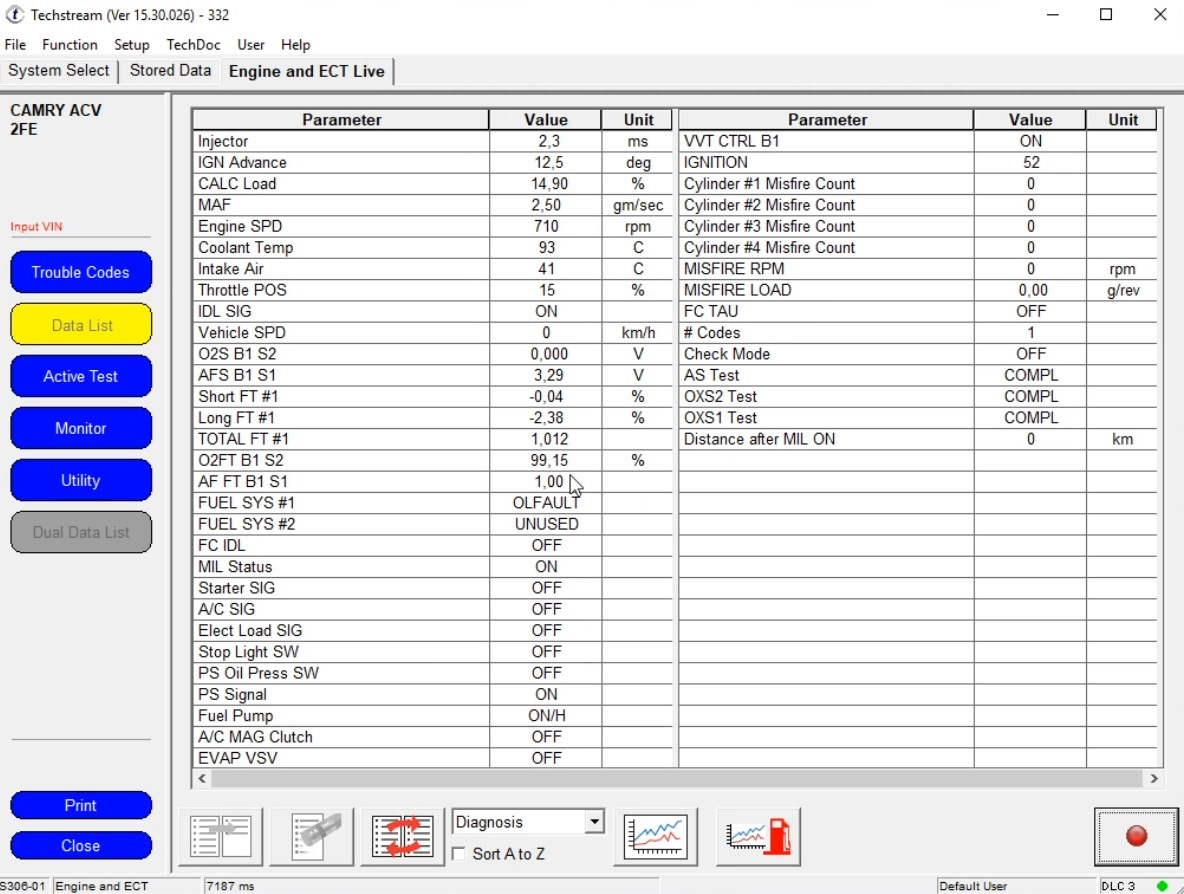Viewport: 1184px width, 894px height.
Task: Open the Help menu
Action: pyautogui.click(x=295, y=45)
